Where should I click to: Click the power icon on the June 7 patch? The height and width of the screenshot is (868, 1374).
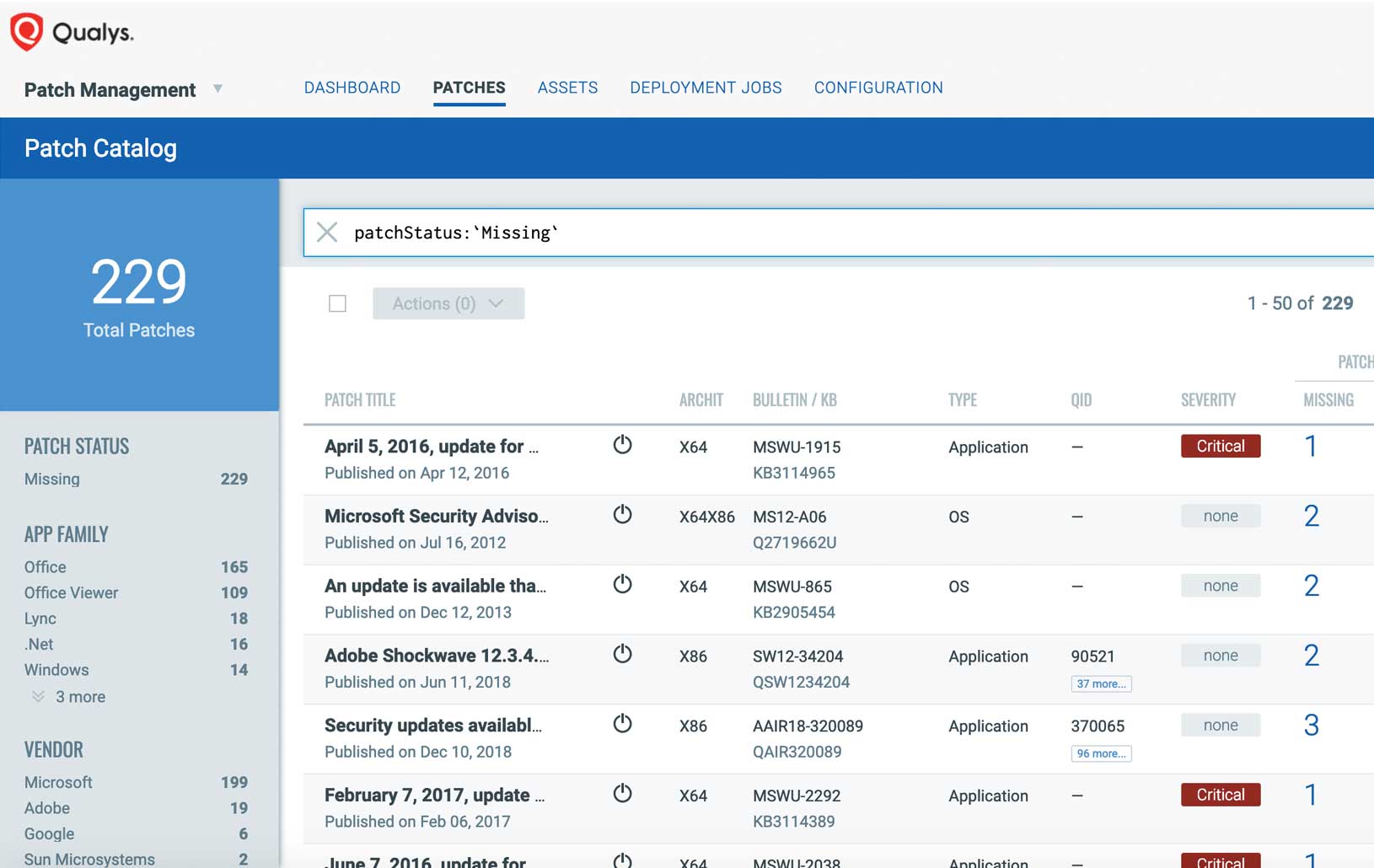click(624, 860)
